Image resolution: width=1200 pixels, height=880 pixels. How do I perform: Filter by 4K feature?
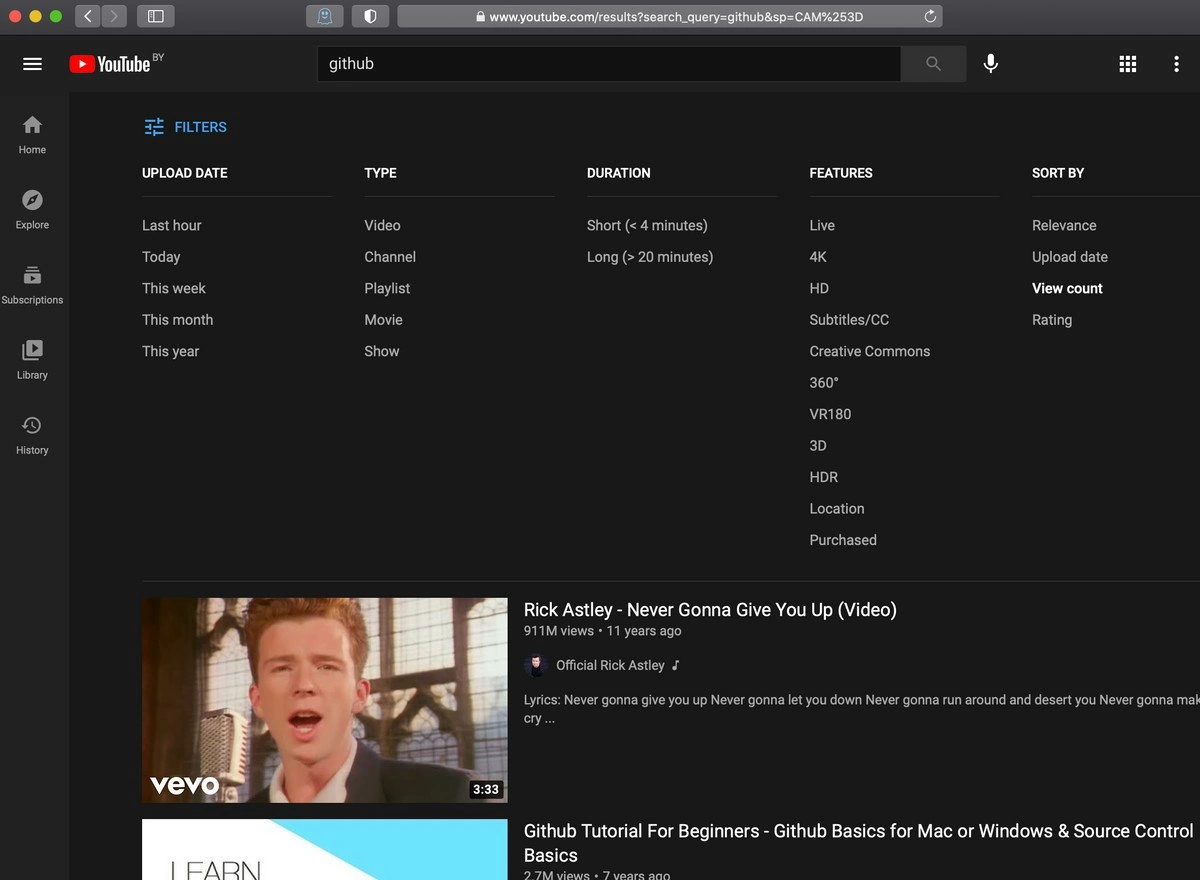coord(818,257)
